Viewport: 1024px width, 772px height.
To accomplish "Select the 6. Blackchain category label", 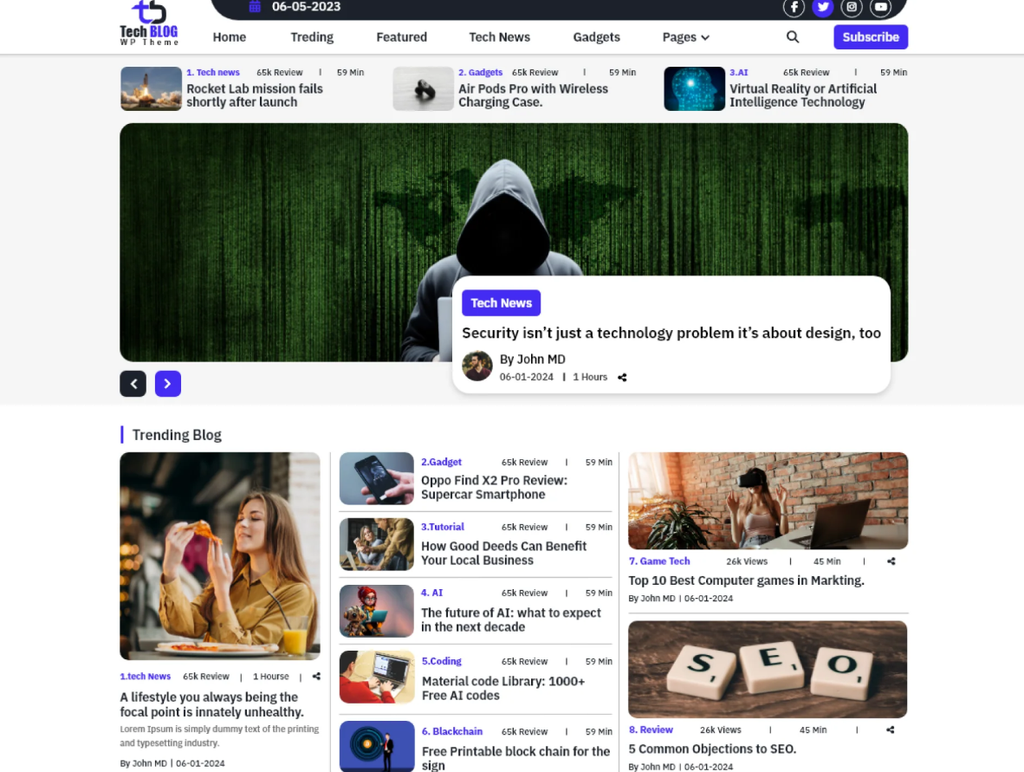I will [x=452, y=732].
